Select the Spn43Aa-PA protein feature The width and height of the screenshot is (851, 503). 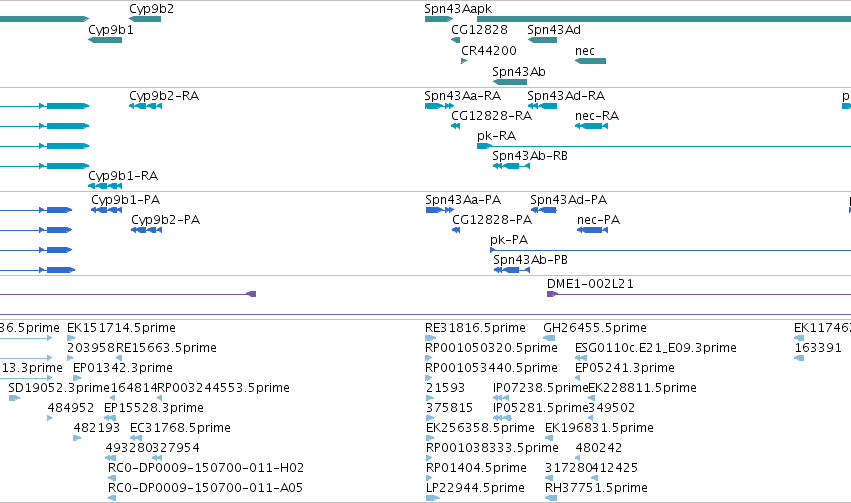(x=440, y=210)
